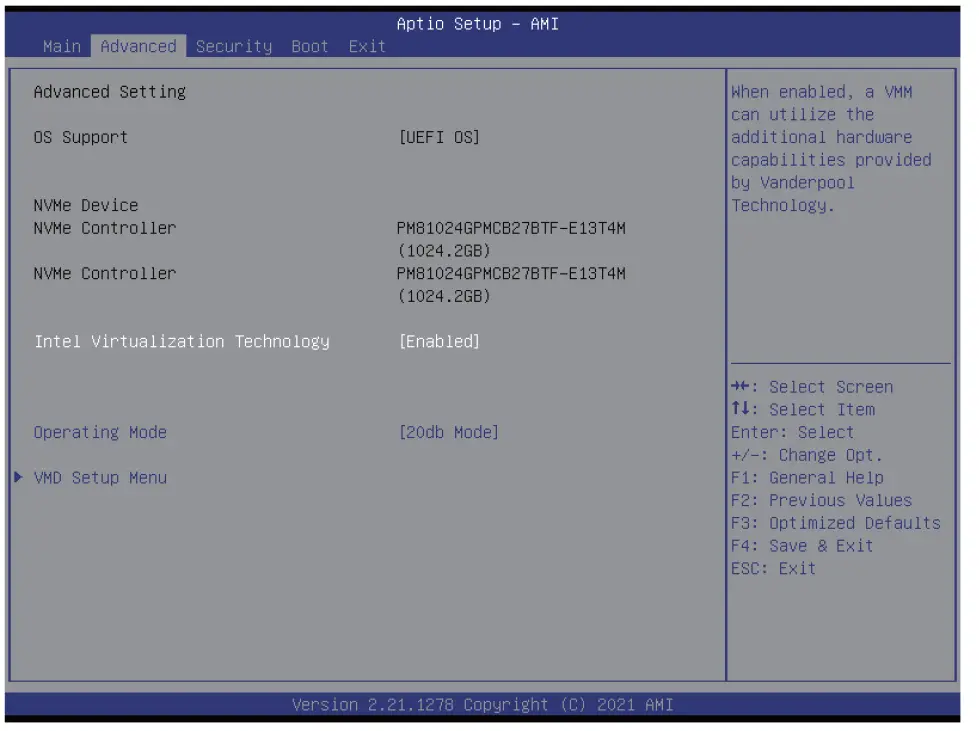This screenshot has height=731, width=979.
Task: Click the Select Screen arrow keys hint
Action: tap(812, 387)
